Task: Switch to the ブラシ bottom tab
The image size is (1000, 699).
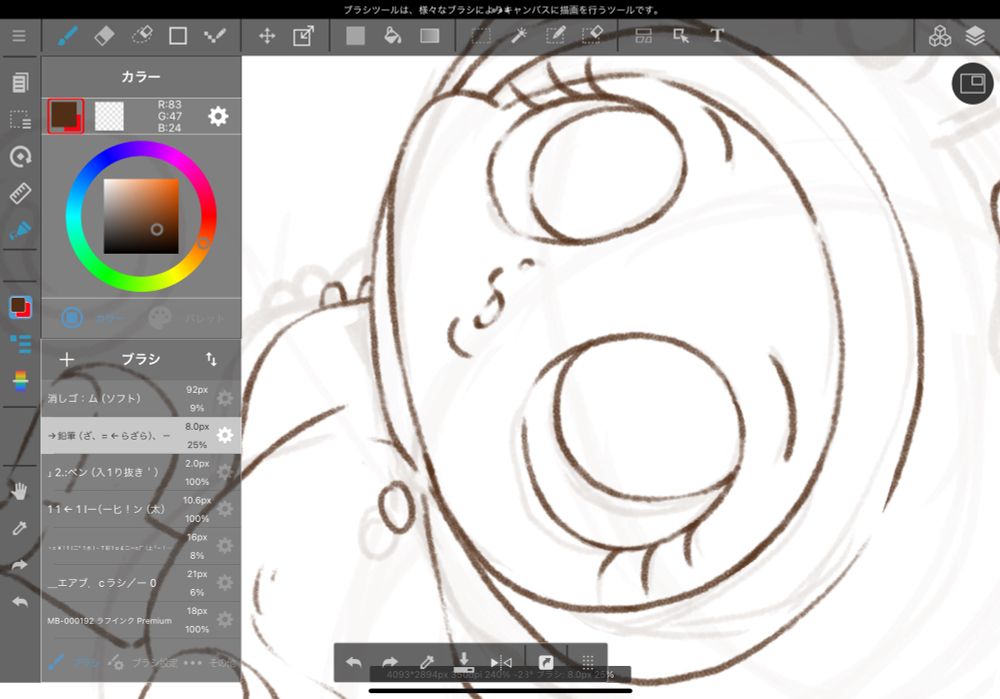Action: click(75, 663)
